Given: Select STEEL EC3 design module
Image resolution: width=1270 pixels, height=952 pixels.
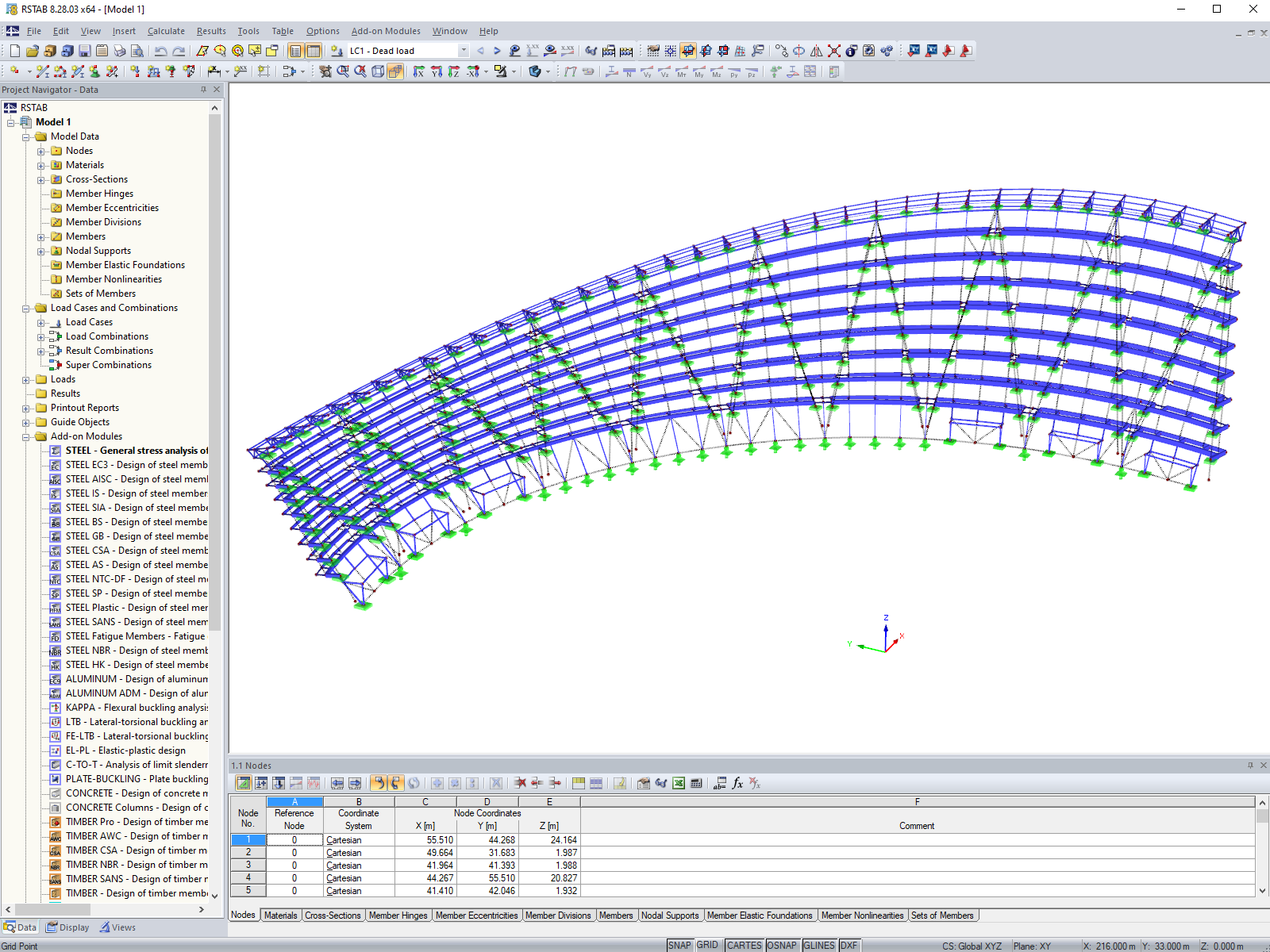Looking at the screenshot, I should coord(137,464).
